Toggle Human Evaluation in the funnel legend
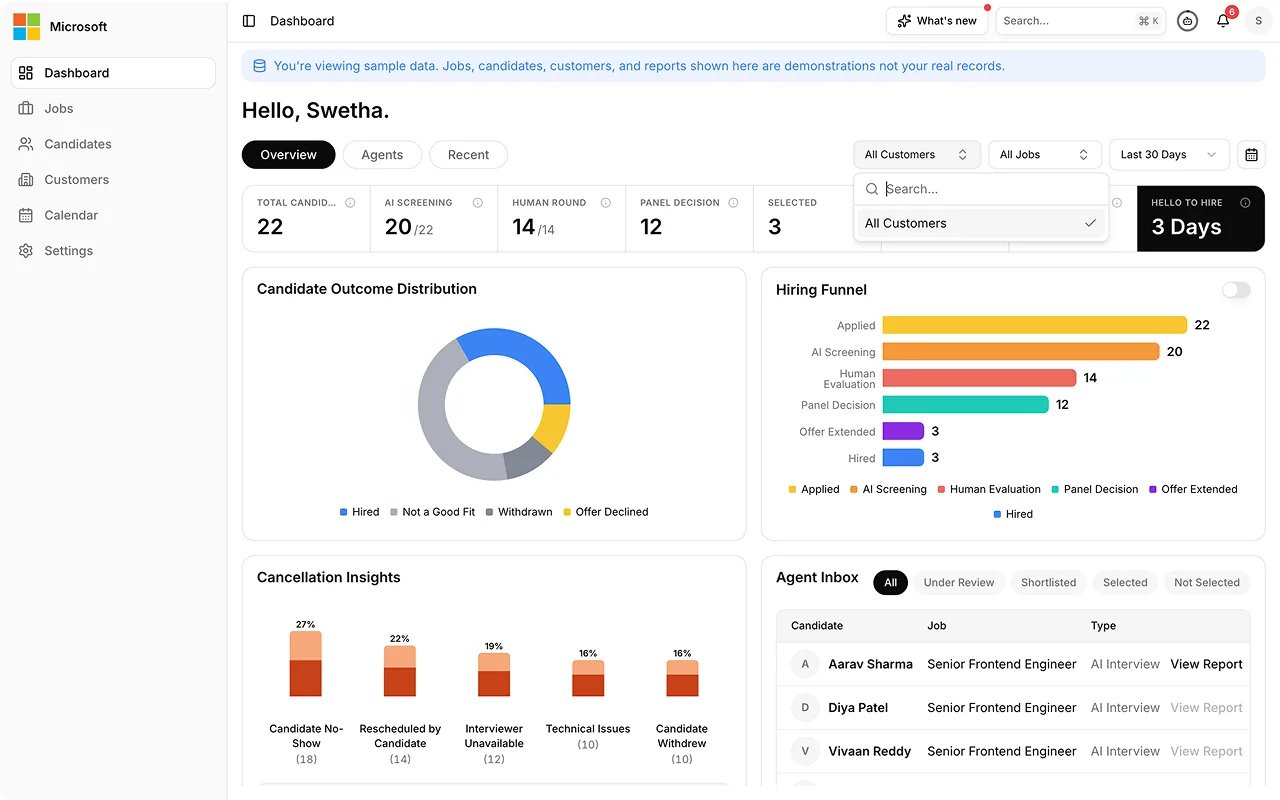Screen dimensions: 1280x800 [x=989, y=489]
